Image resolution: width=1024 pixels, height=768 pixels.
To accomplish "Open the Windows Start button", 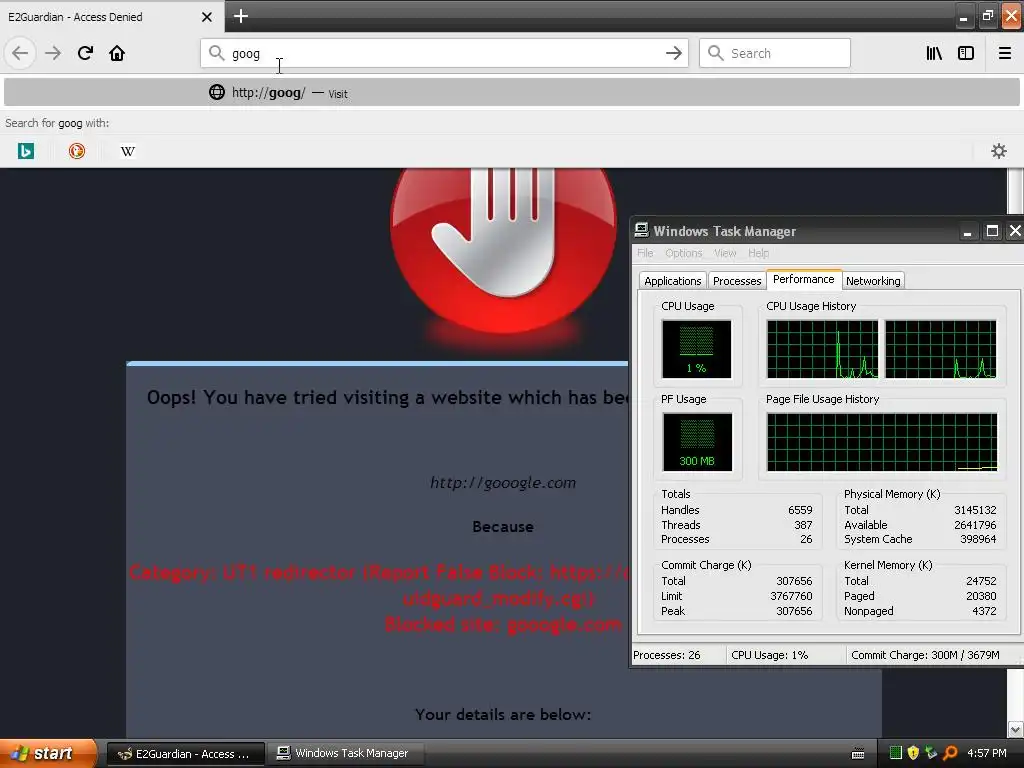I will point(48,753).
